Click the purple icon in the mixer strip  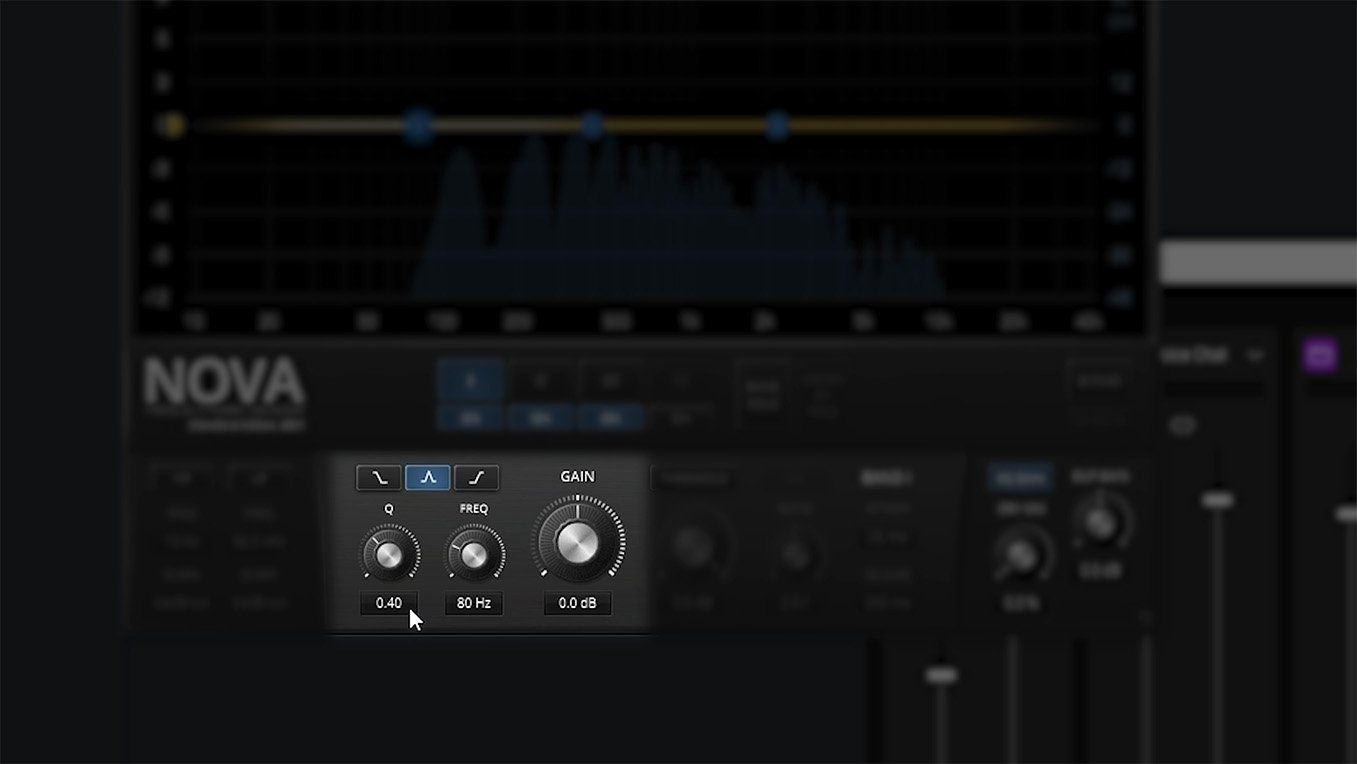(1320, 354)
